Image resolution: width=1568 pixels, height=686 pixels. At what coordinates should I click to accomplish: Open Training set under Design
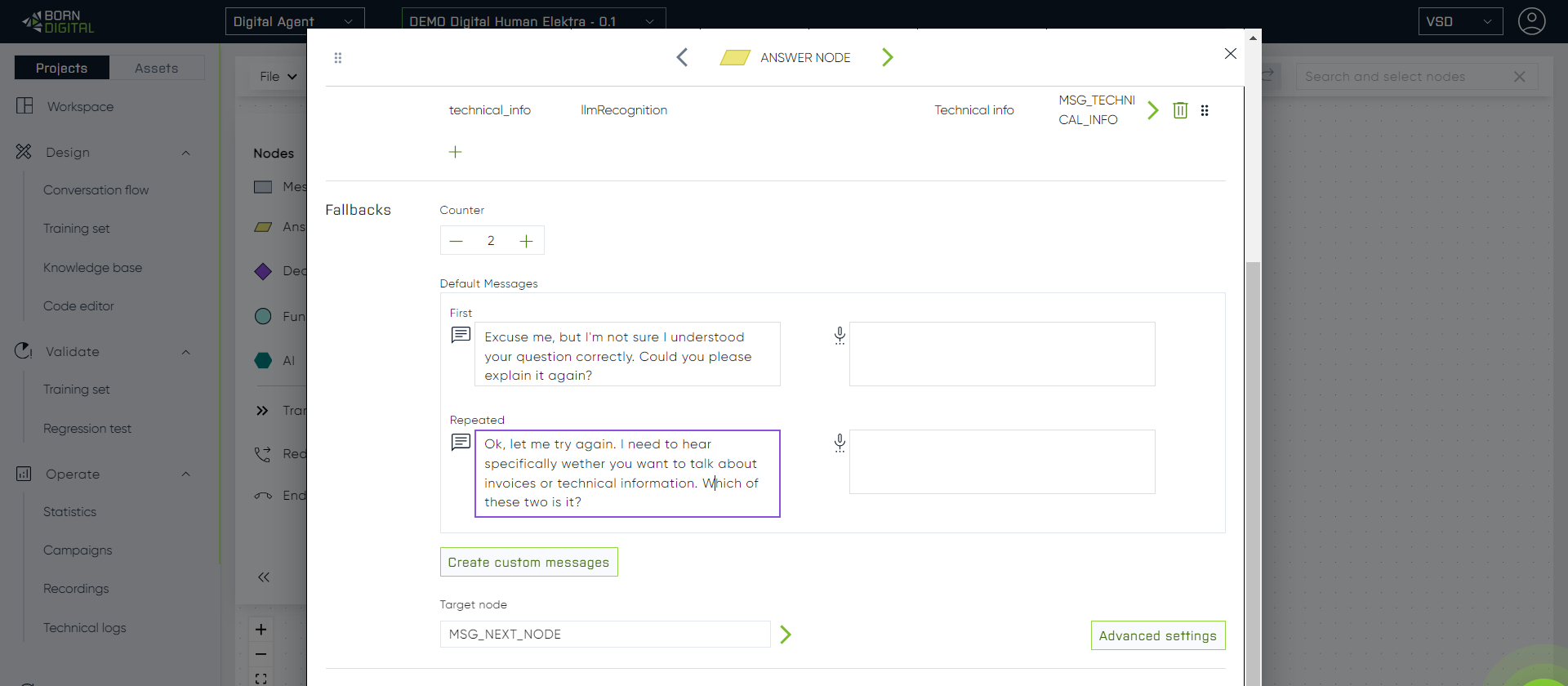click(76, 229)
